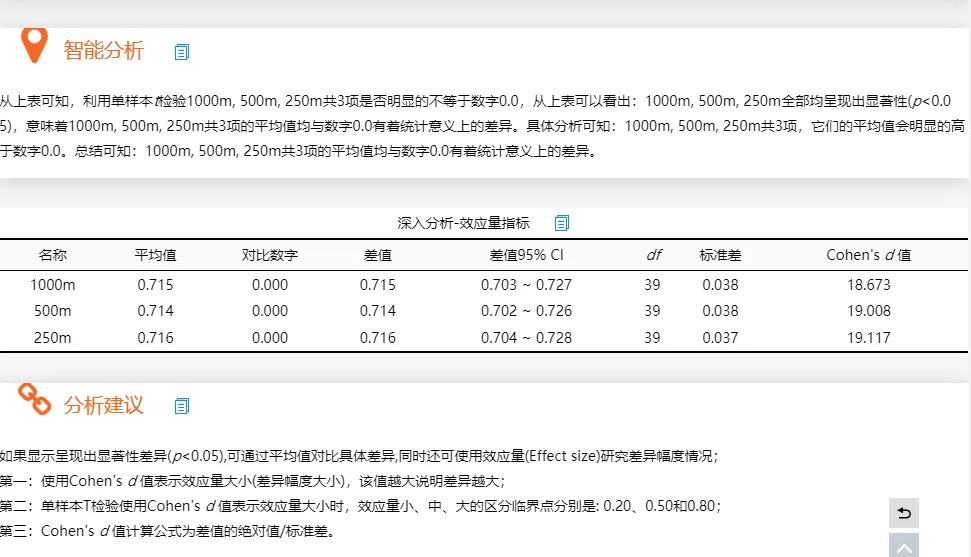The image size is (971, 557).
Task: Click the sentence starting 如果显示呈现出显著性差异
Action: tap(359, 457)
